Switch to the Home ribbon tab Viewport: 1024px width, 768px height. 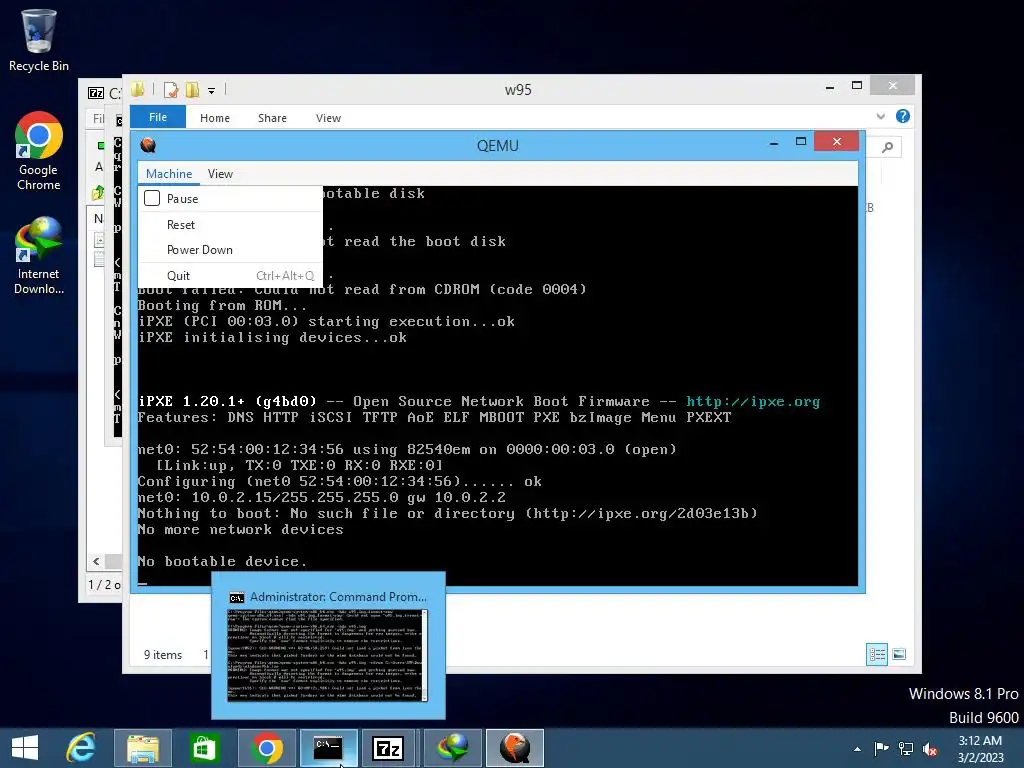point(215,118)
